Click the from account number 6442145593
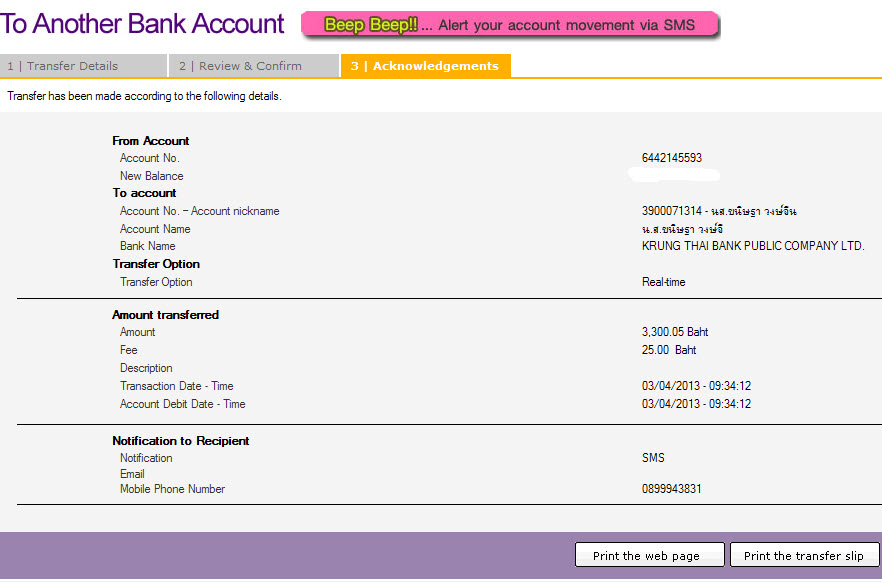Screen dimensions: 882x585 tap(672, 158)
